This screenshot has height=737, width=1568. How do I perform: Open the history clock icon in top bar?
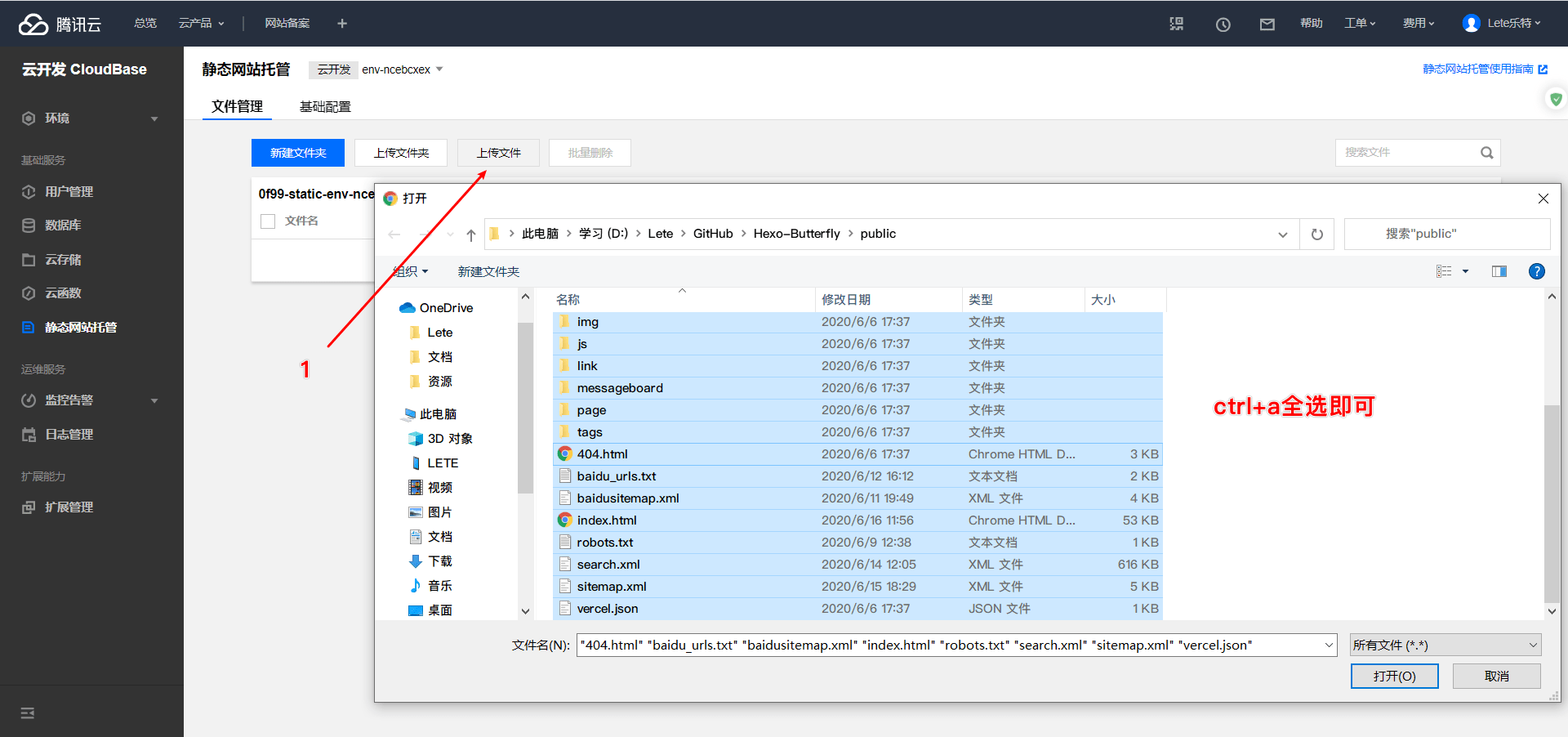1223,25
